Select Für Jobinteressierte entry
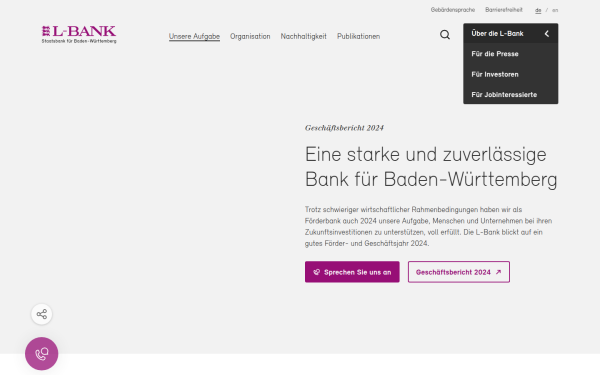Viewport: 600px width, 375px height. [510, 95]
